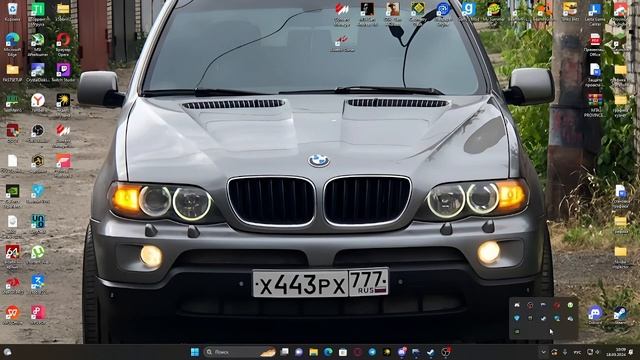Viewport: 640px width, 360px height.
Task: Open Telegram on the taskbar
Action: pos(372,352)
